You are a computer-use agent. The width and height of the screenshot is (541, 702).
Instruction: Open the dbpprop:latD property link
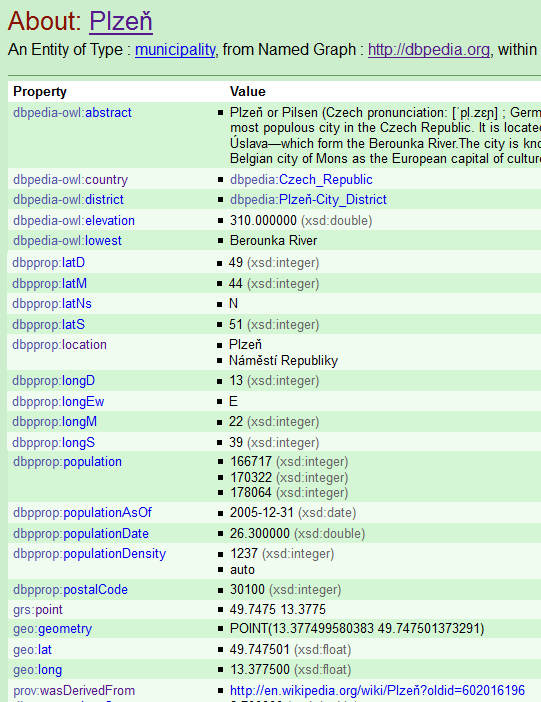pos(48,263)
